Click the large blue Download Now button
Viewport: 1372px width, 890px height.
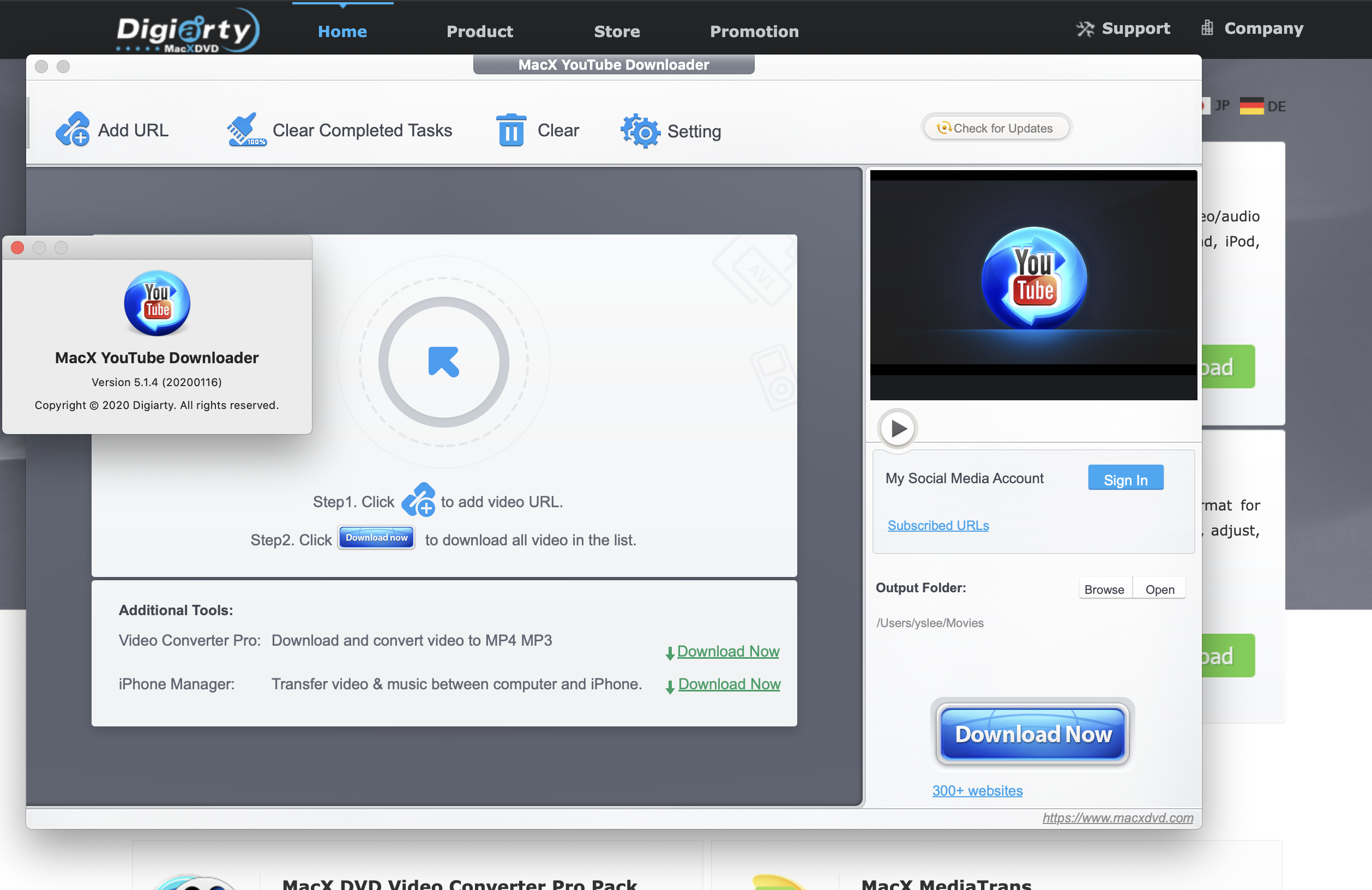pos(1032,734)
